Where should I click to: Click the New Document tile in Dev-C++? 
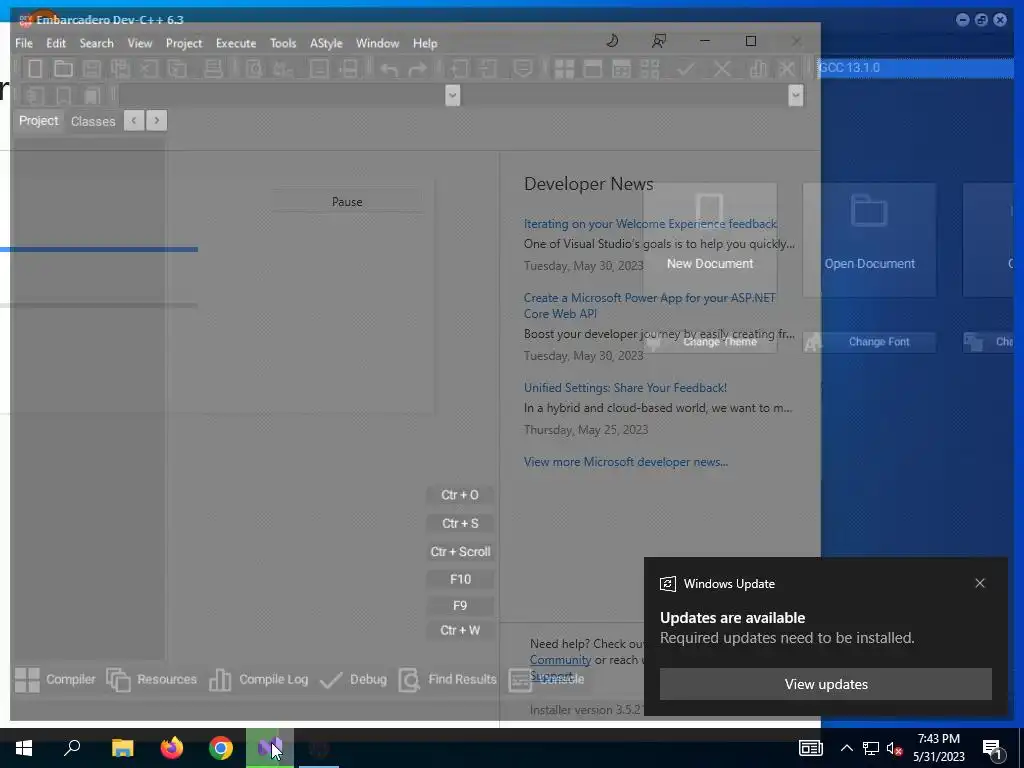[x=710, y=240]
